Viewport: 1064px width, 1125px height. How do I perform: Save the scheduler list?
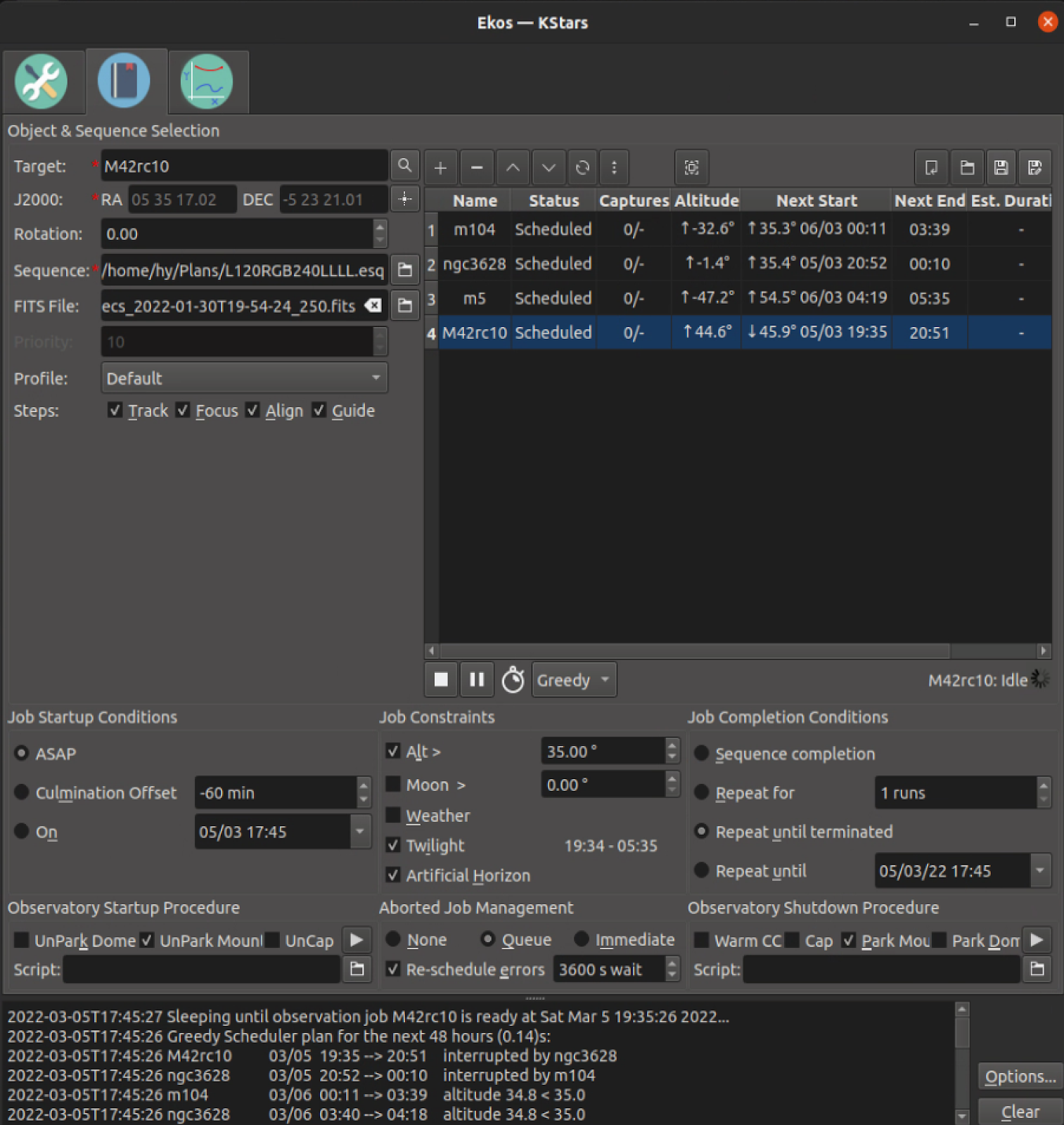coord(1001,167)
